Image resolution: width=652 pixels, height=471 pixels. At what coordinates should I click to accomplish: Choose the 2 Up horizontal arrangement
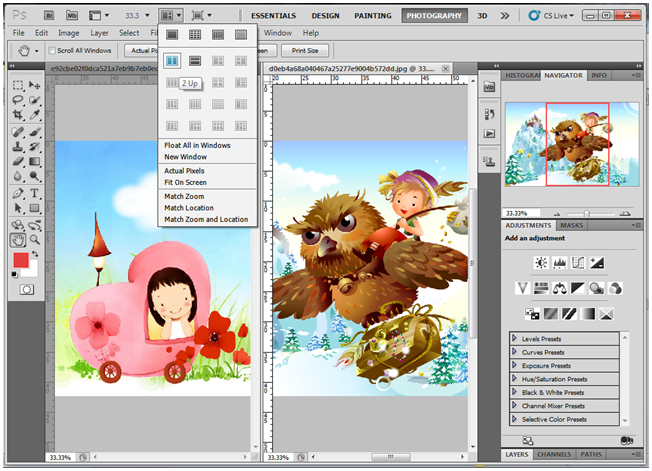tap(197, 62)
